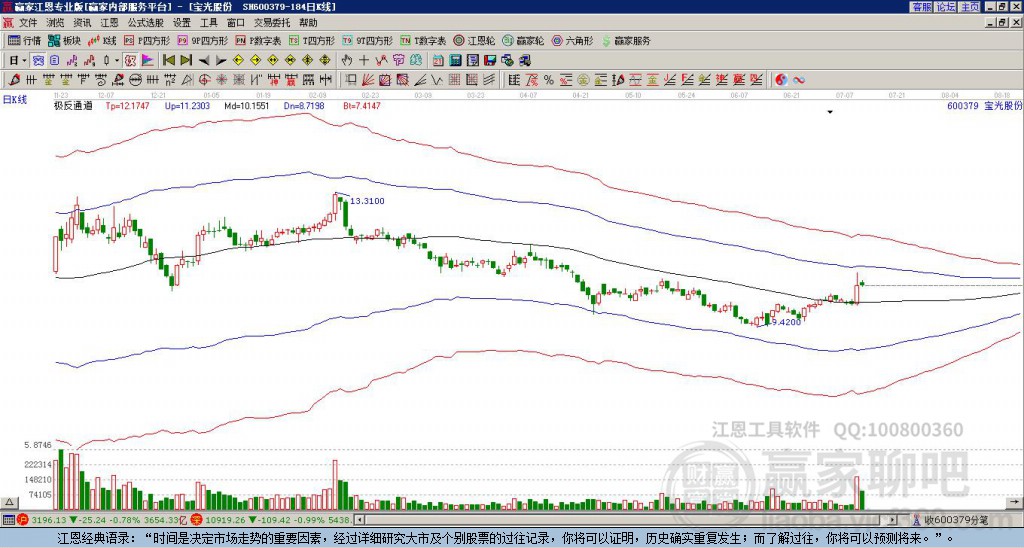
Task: Click the black down-triangle date marker
Action: 830,112
